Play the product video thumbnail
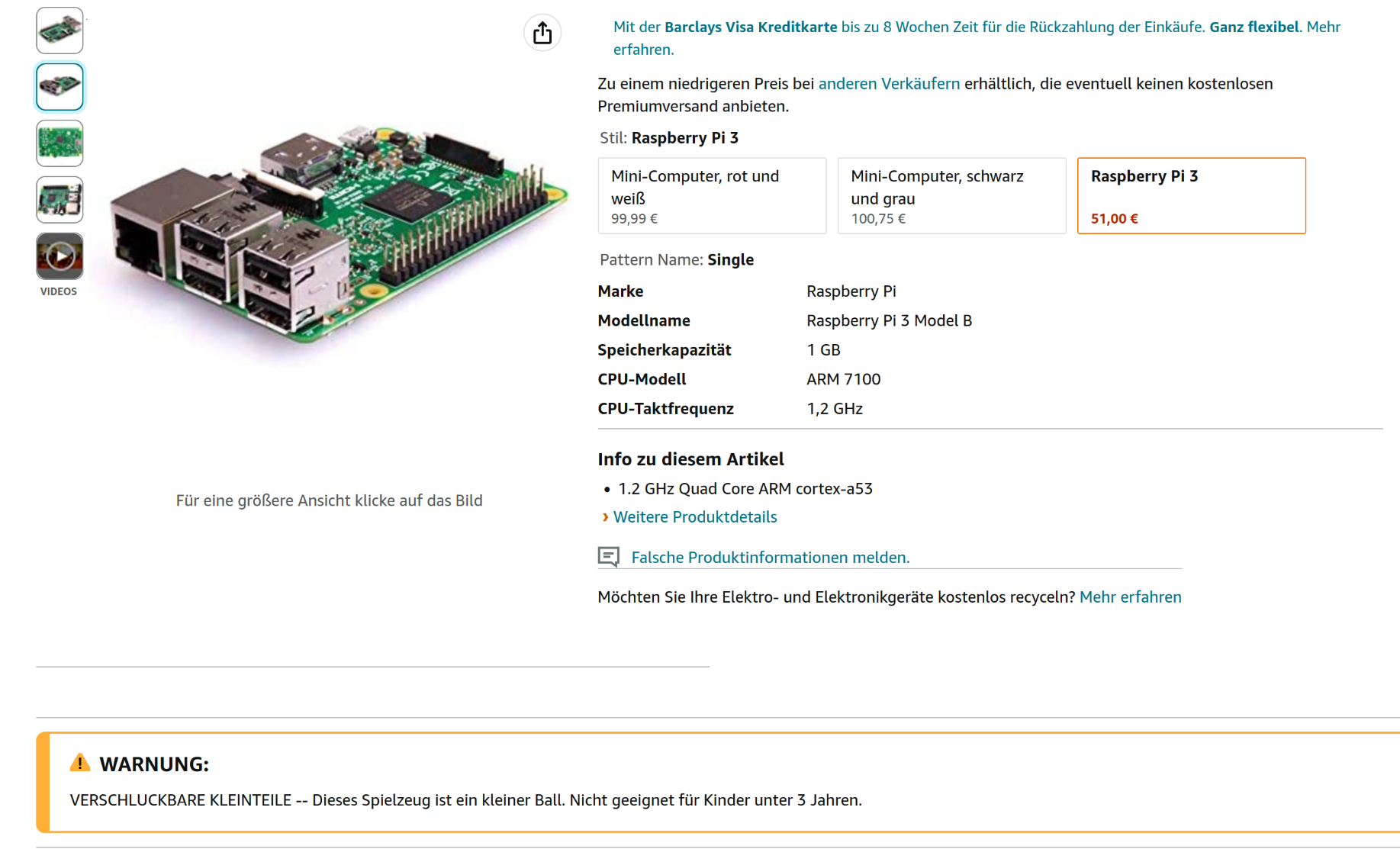Viewport: 1400px width, 862px height. pos(60,256)
